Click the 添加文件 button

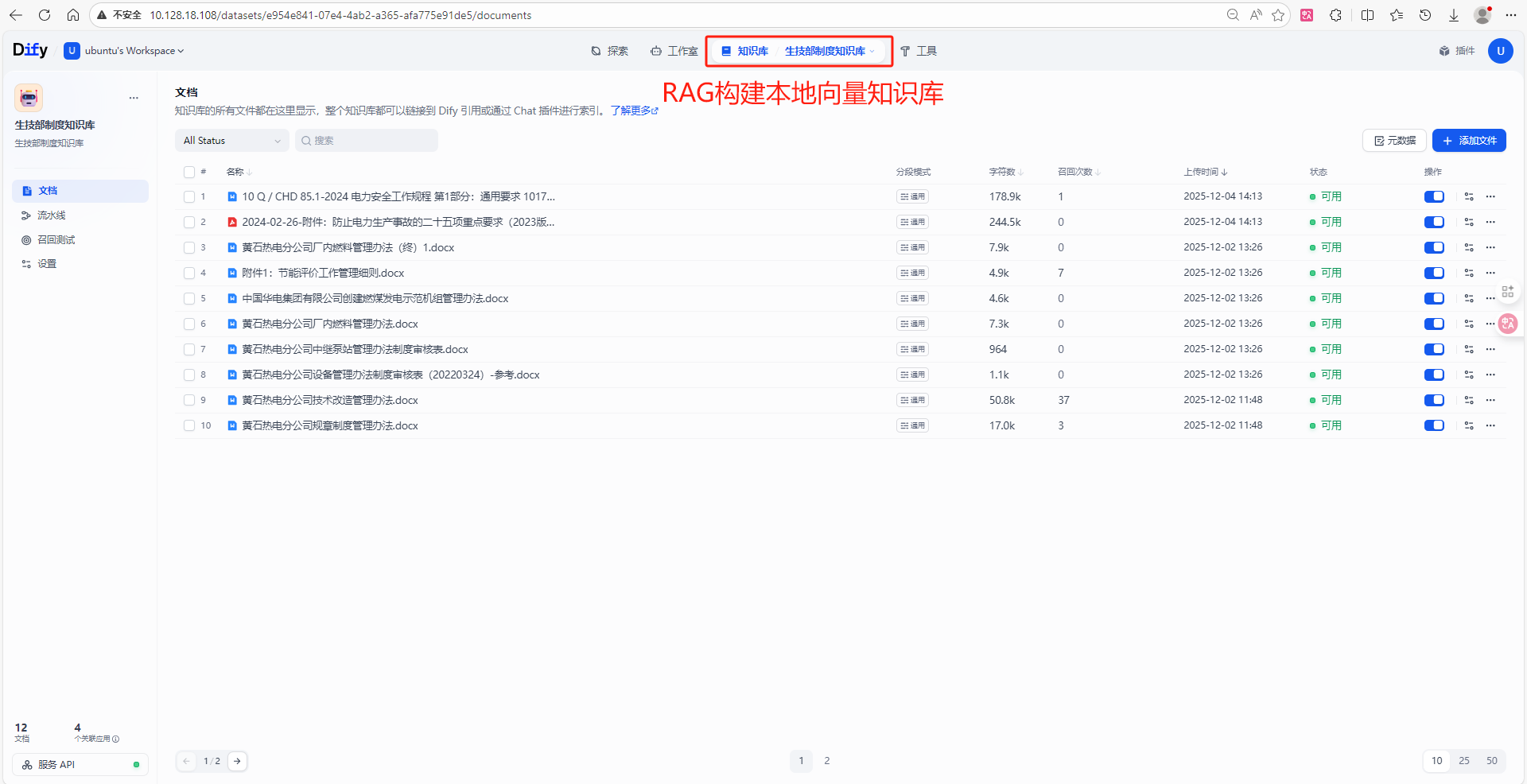1468,141
